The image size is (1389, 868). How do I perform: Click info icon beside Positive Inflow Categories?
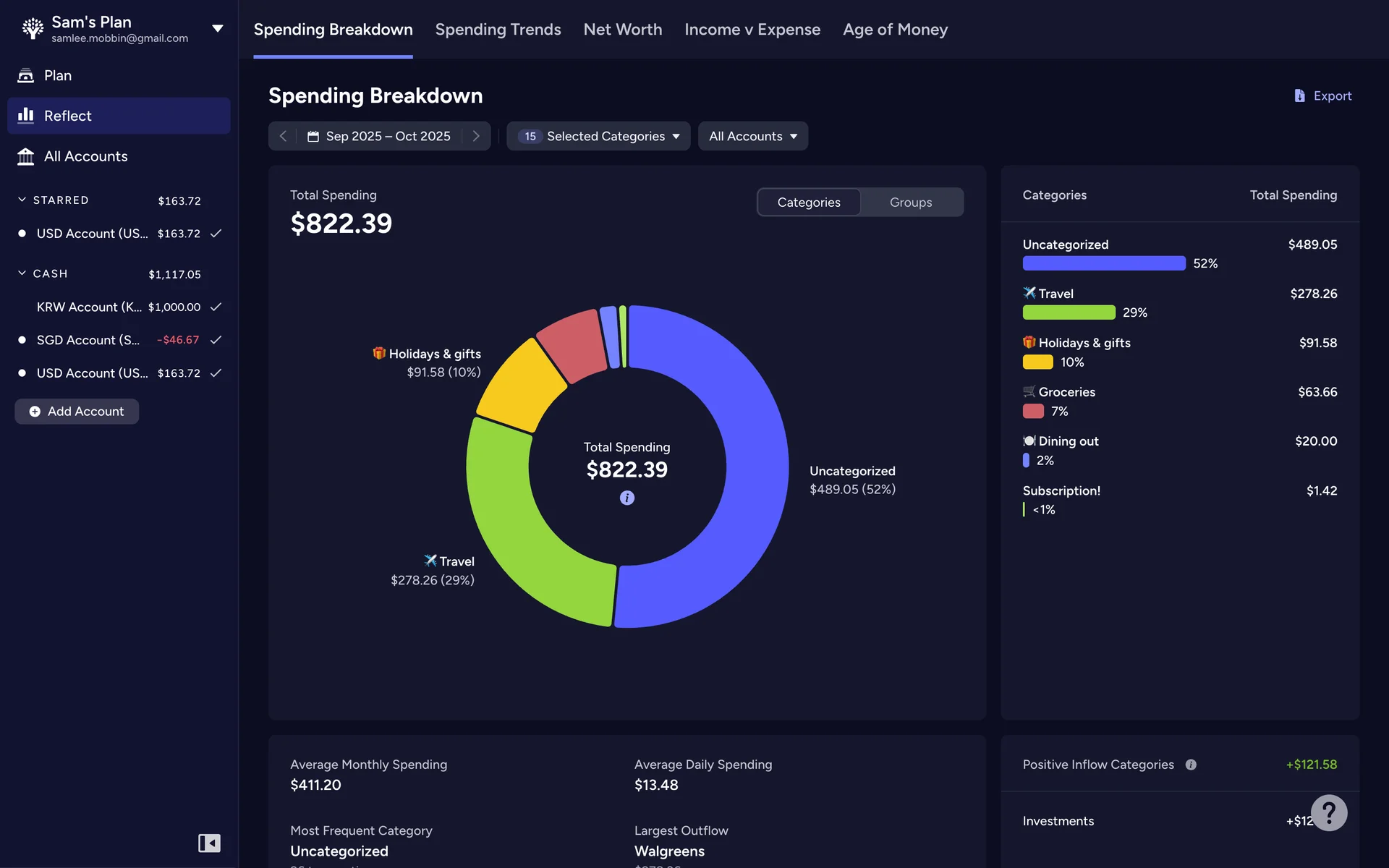click(1191, 765)
